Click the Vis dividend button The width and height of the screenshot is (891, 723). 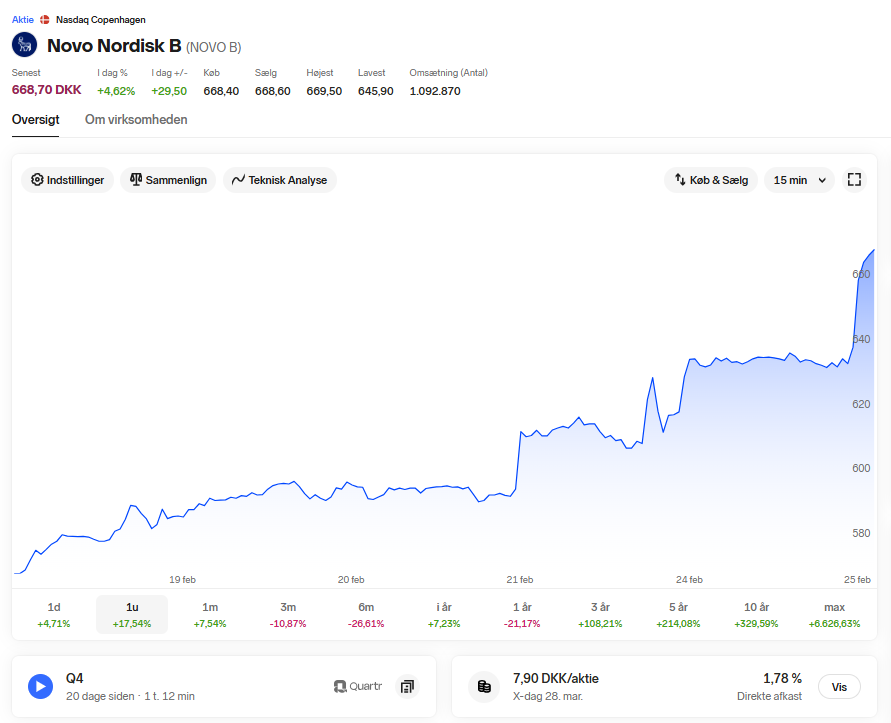839,687
